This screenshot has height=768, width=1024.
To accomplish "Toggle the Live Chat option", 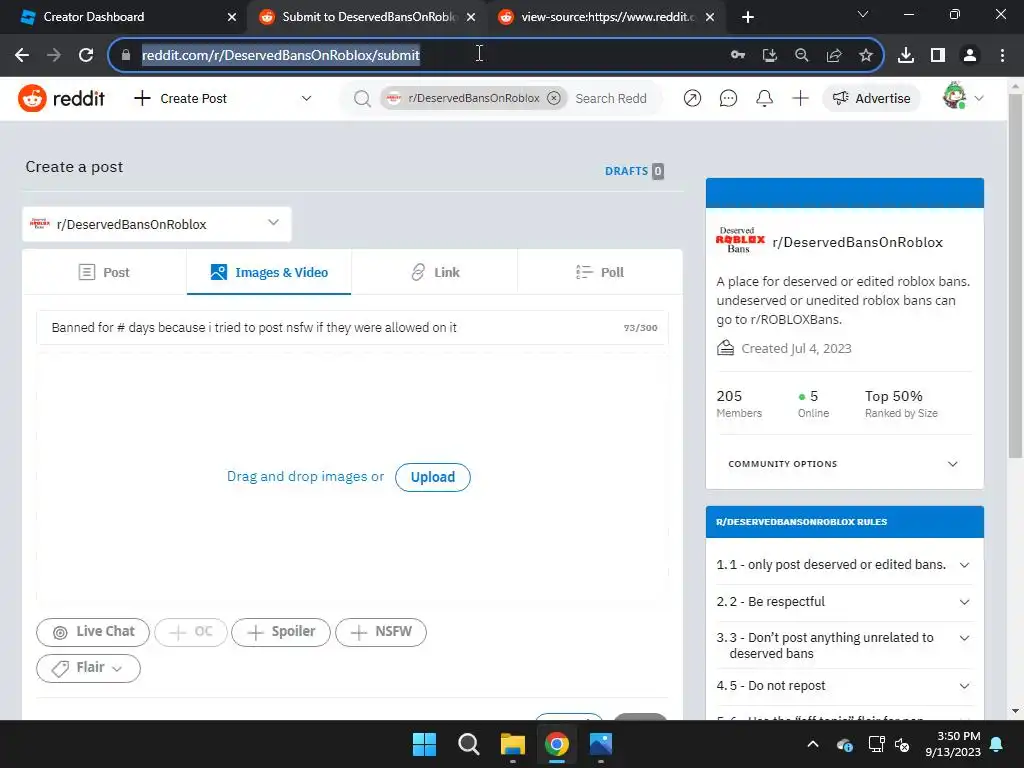I will coord(93,632).
